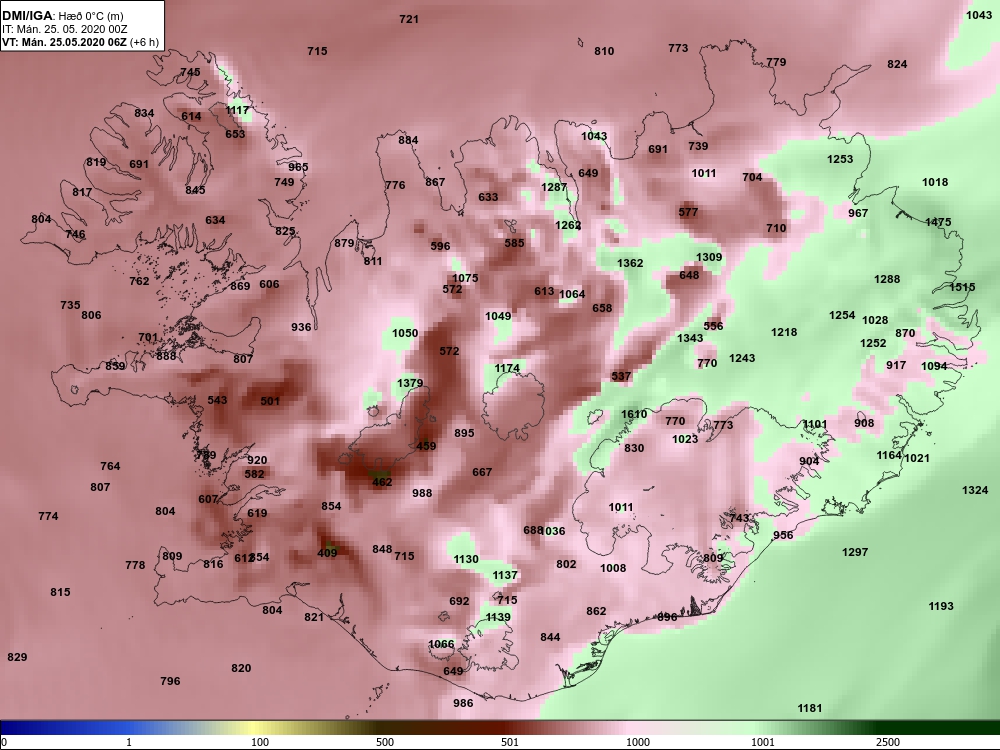1000x750 pixels.
Task: Click the 1362 height value
Action: (630, 263)
